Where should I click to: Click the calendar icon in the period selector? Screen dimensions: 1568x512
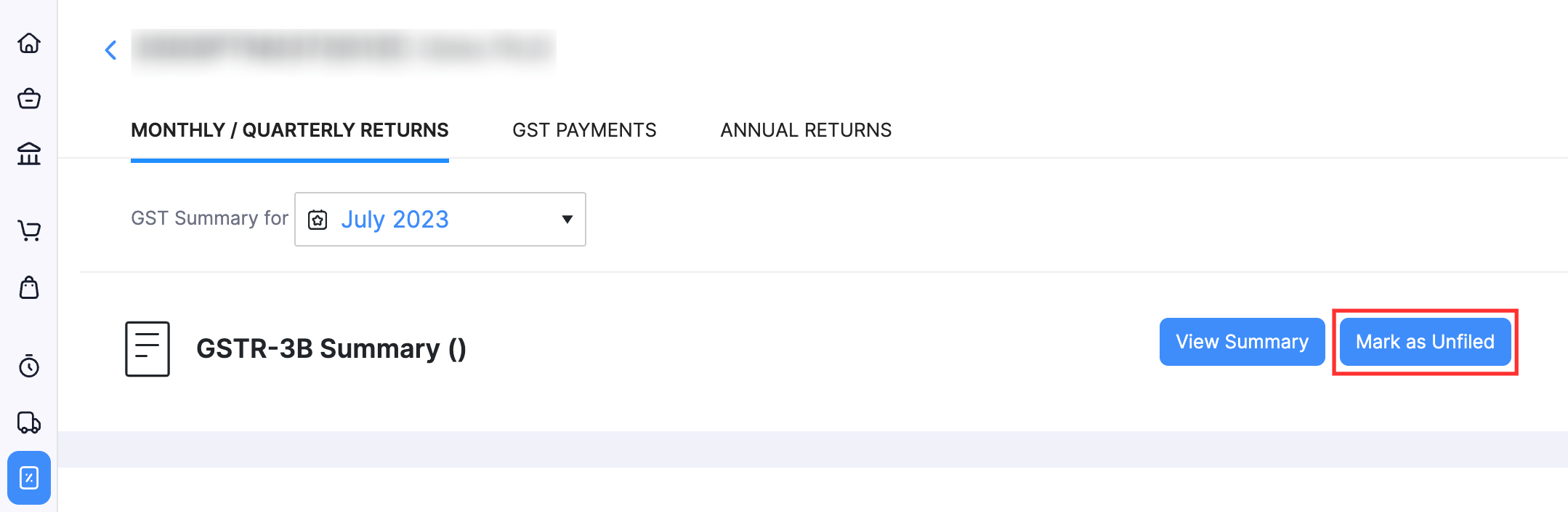click(318, 219)
